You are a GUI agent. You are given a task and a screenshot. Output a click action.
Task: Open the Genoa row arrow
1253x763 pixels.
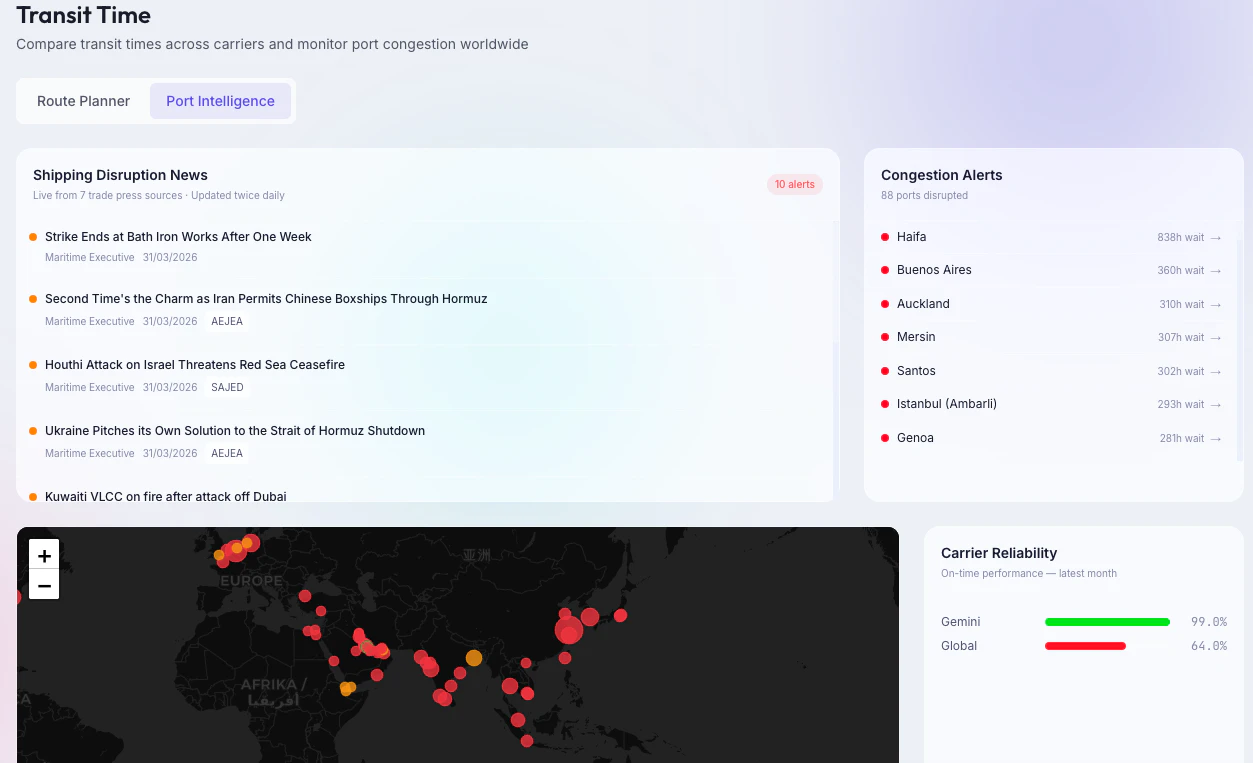click(x=1216, y=439)
